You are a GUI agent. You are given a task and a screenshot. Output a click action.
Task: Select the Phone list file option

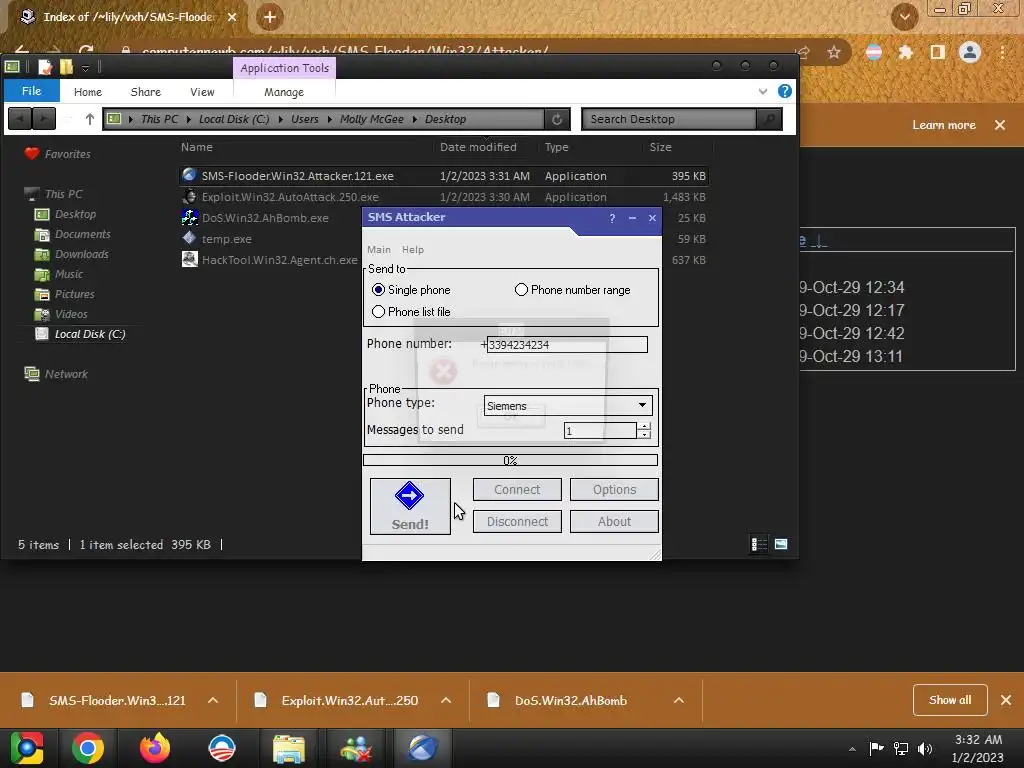[378, 312]
